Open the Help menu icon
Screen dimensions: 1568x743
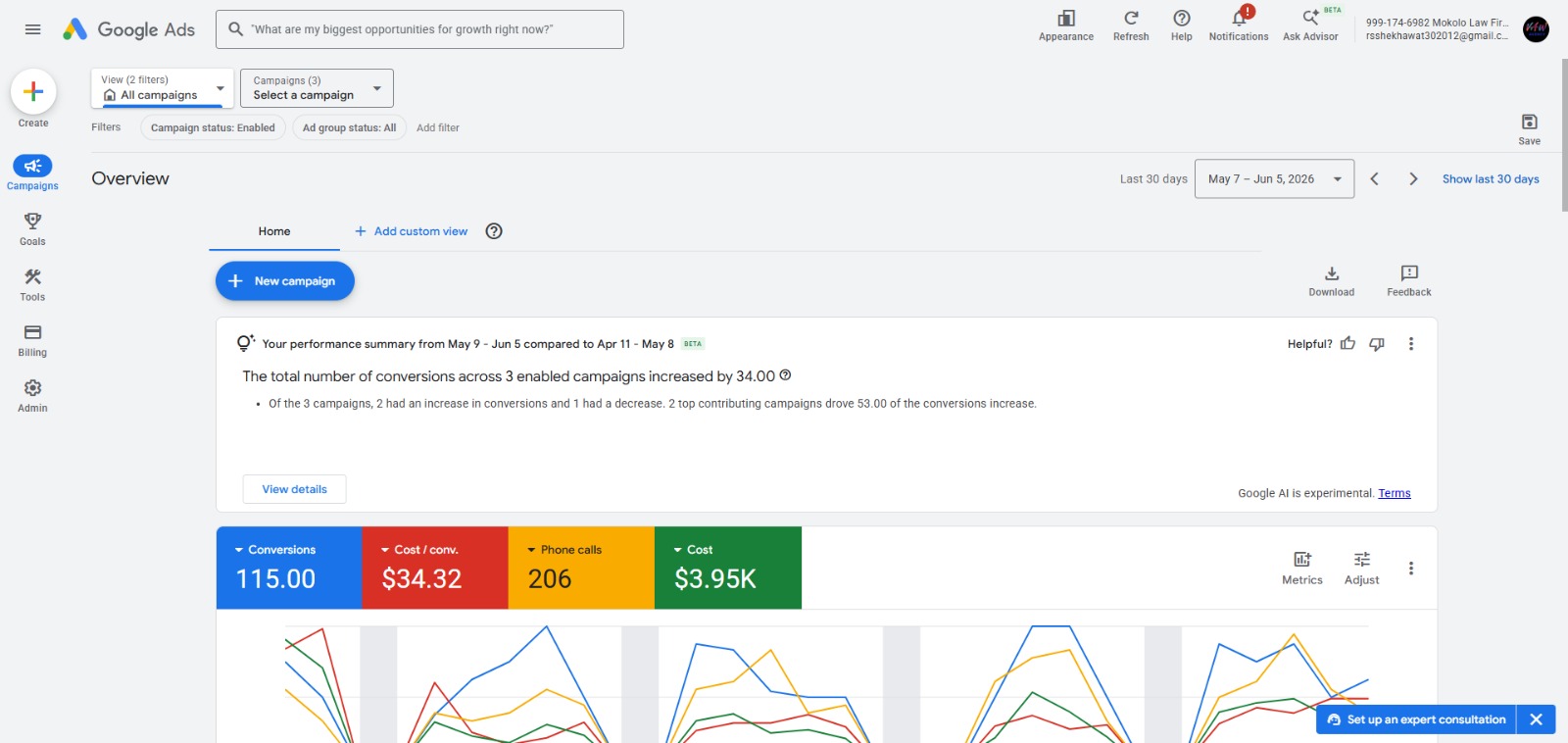[x=1182, y=26]
